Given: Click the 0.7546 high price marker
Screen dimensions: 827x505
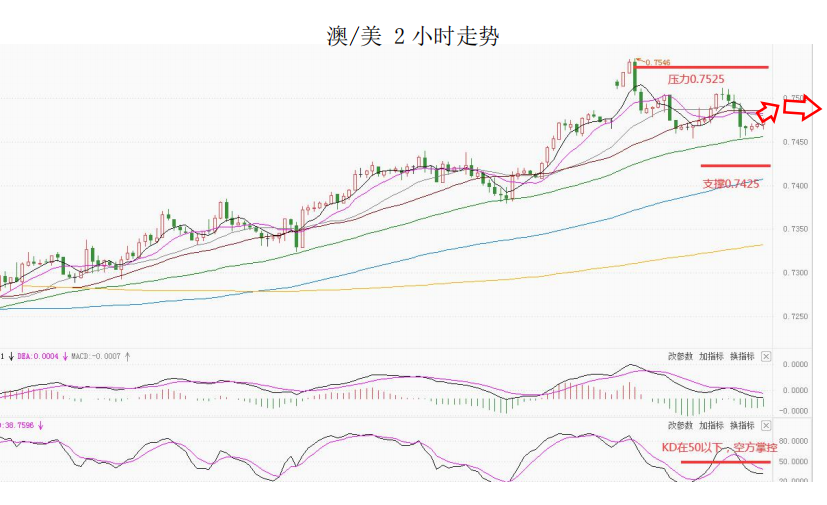Looking at the screenshot, I should point(655,62).
